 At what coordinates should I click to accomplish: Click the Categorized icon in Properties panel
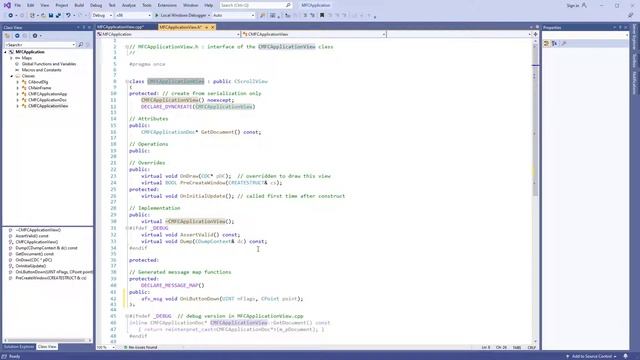pyautogui.click(x=547, y=43)
